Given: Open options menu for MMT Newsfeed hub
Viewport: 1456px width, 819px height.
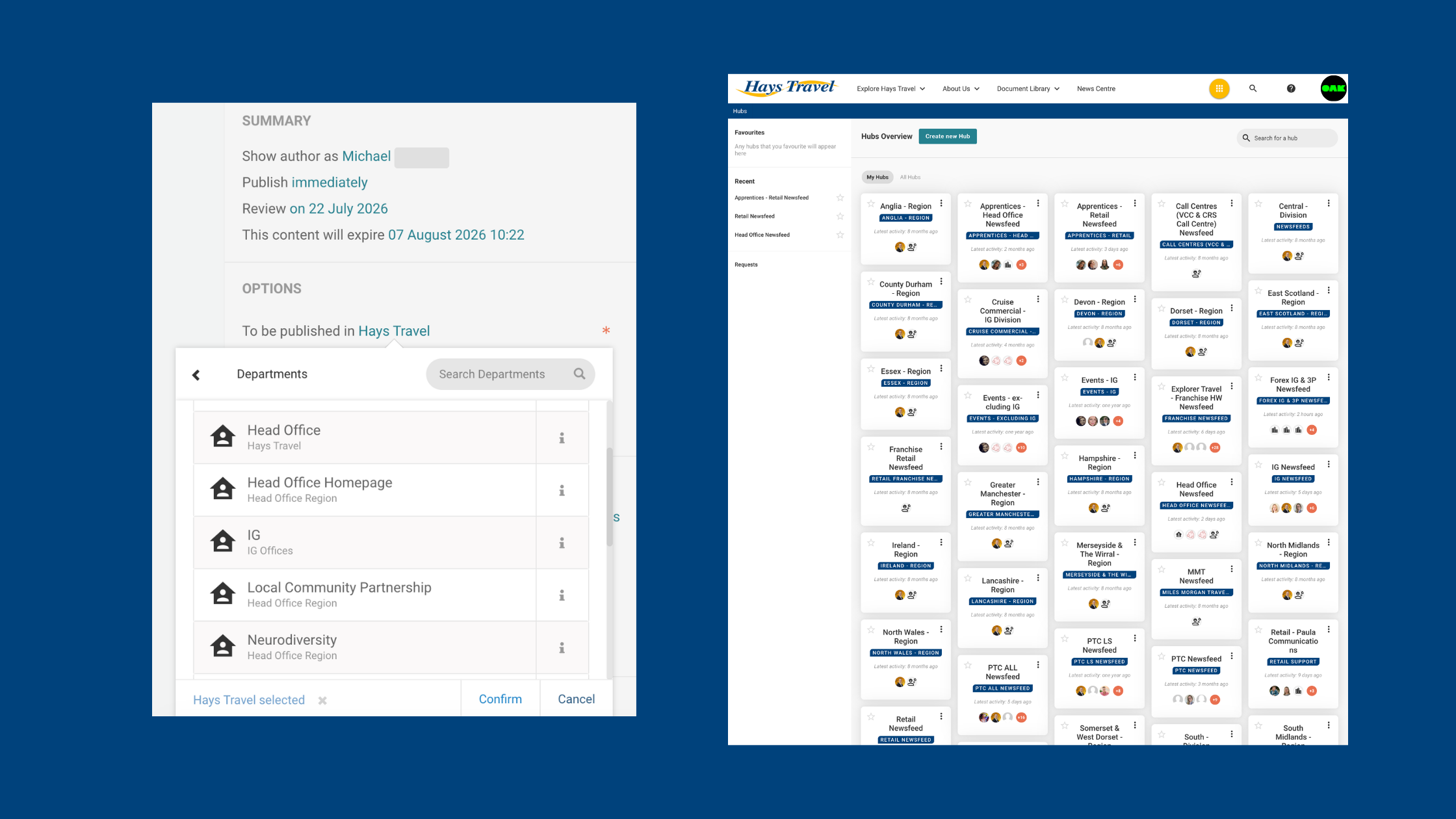Looking at the screenshot, I should (1232, 569).
